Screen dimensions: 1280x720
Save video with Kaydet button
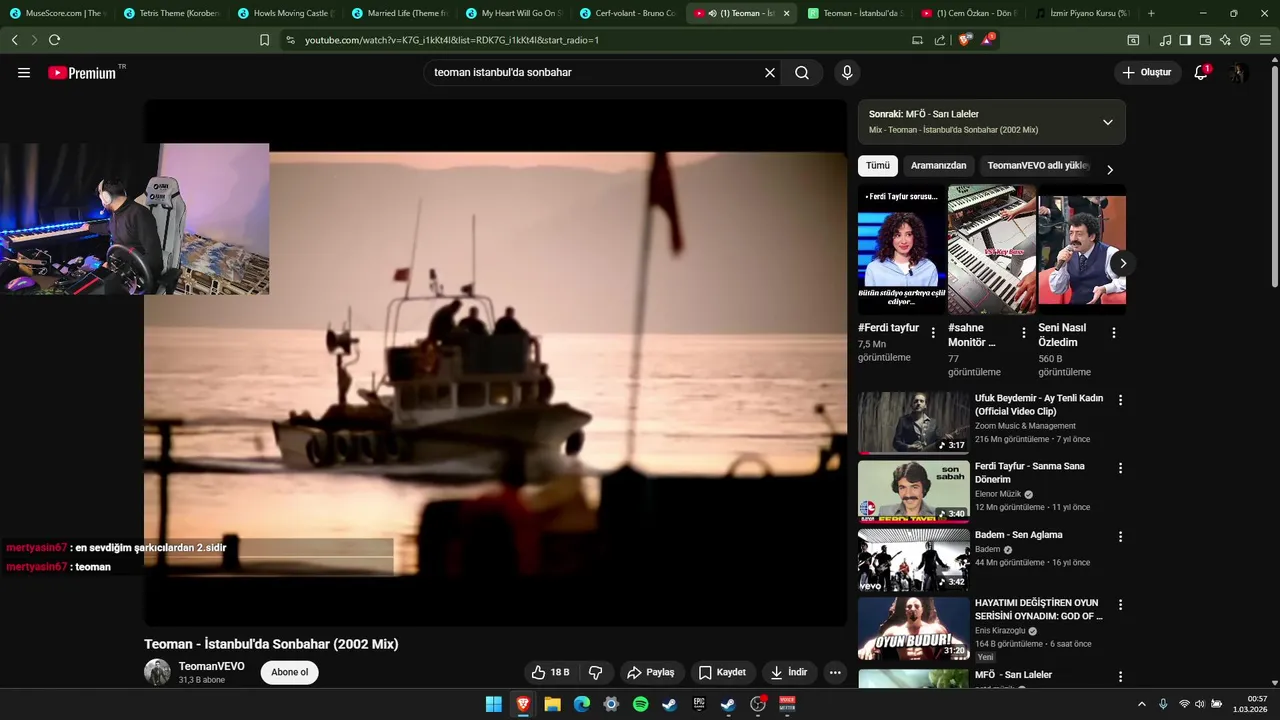pyautogui.click(x=722, y=673)
